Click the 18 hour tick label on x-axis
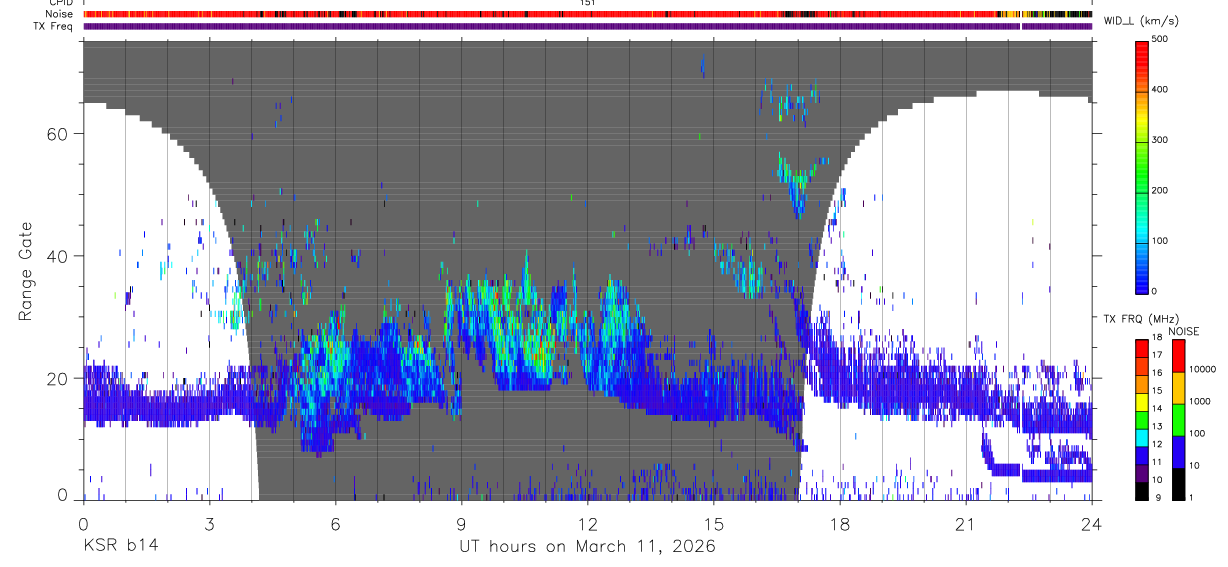The image size is (1228, 567). coord(840,524)
